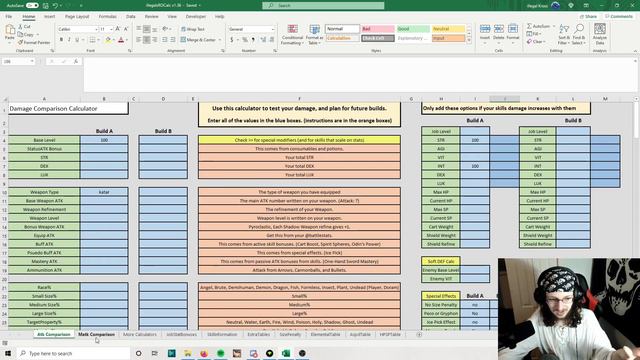Open Format as Table gallery
The width and height of the screenshot is (640, 360).
click(314, 35)
